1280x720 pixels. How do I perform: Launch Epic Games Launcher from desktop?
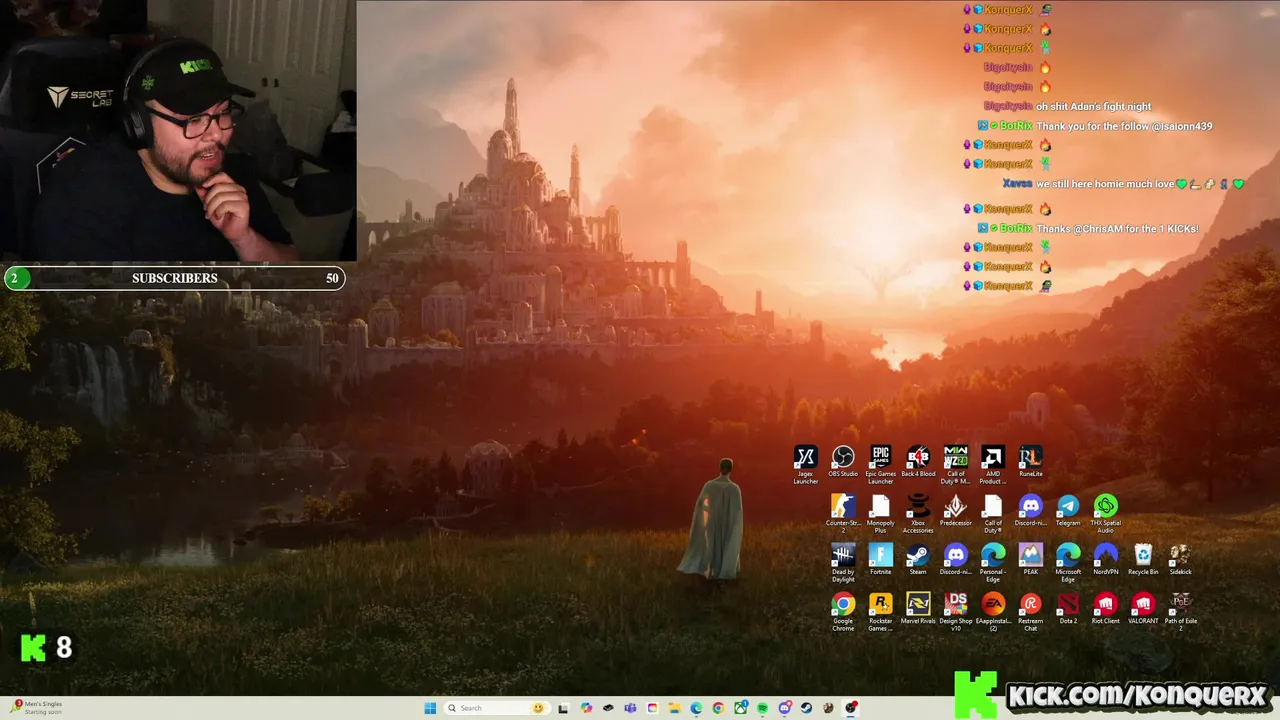point(880,466)
